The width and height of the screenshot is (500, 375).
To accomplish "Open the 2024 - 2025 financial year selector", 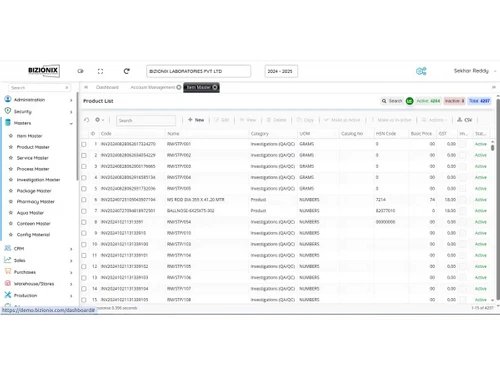I will pos(281,71).
